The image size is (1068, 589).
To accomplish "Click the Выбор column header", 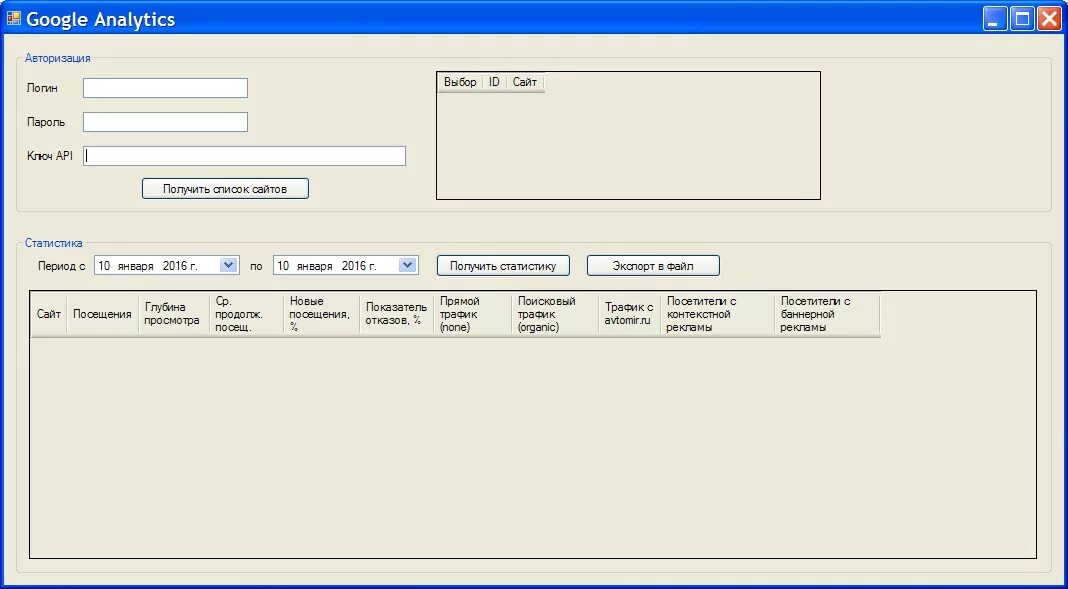I will [x=460, y=82].
